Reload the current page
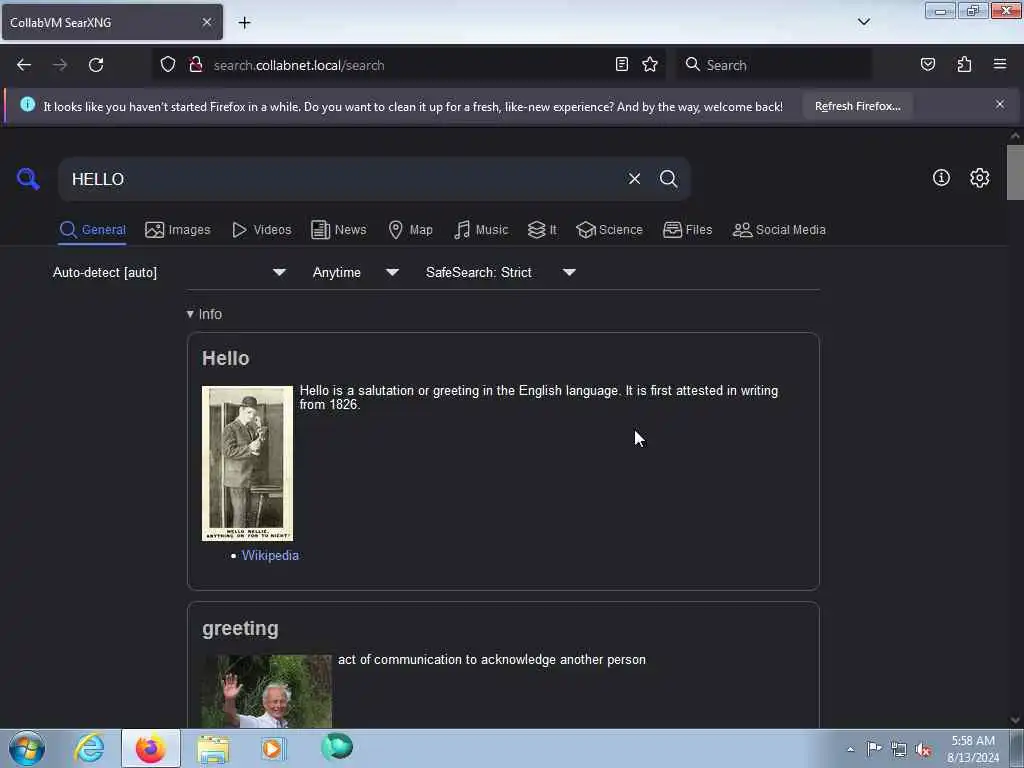This screenshot has width=1024, height=768. point(96,65)
